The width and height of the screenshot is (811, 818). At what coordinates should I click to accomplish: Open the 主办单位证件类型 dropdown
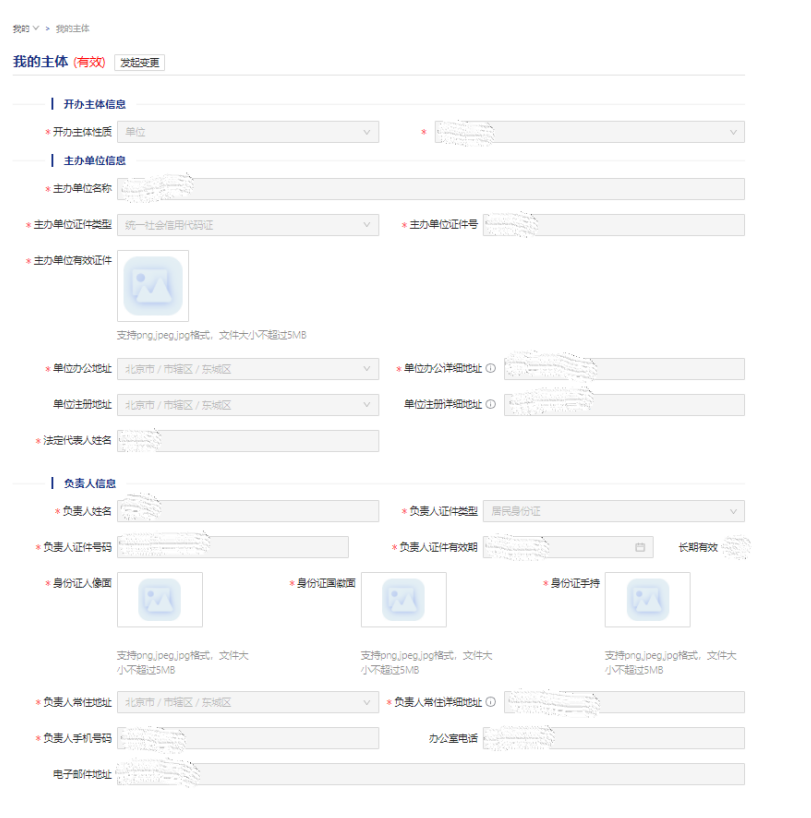pos(247,225)
